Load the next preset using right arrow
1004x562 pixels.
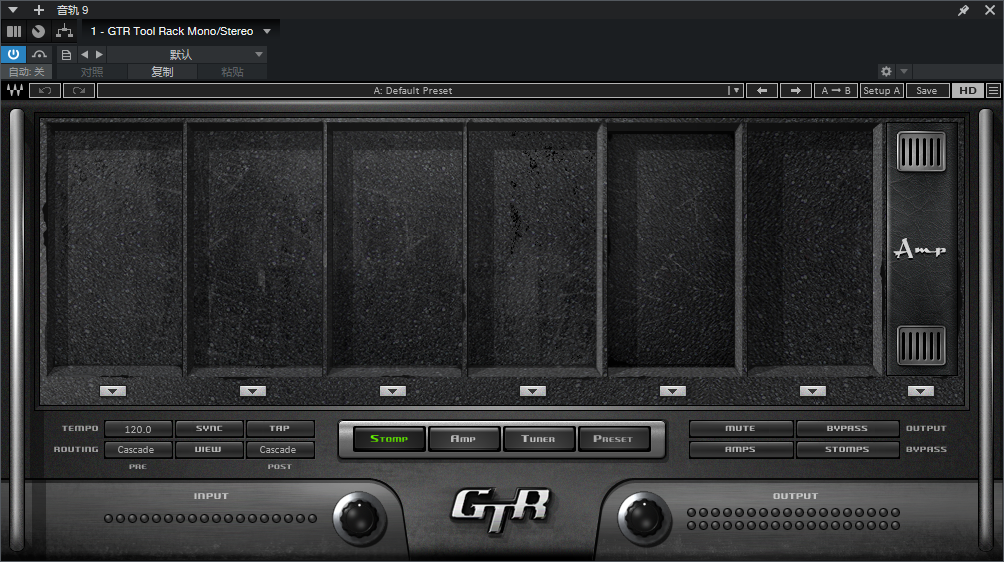796,90
